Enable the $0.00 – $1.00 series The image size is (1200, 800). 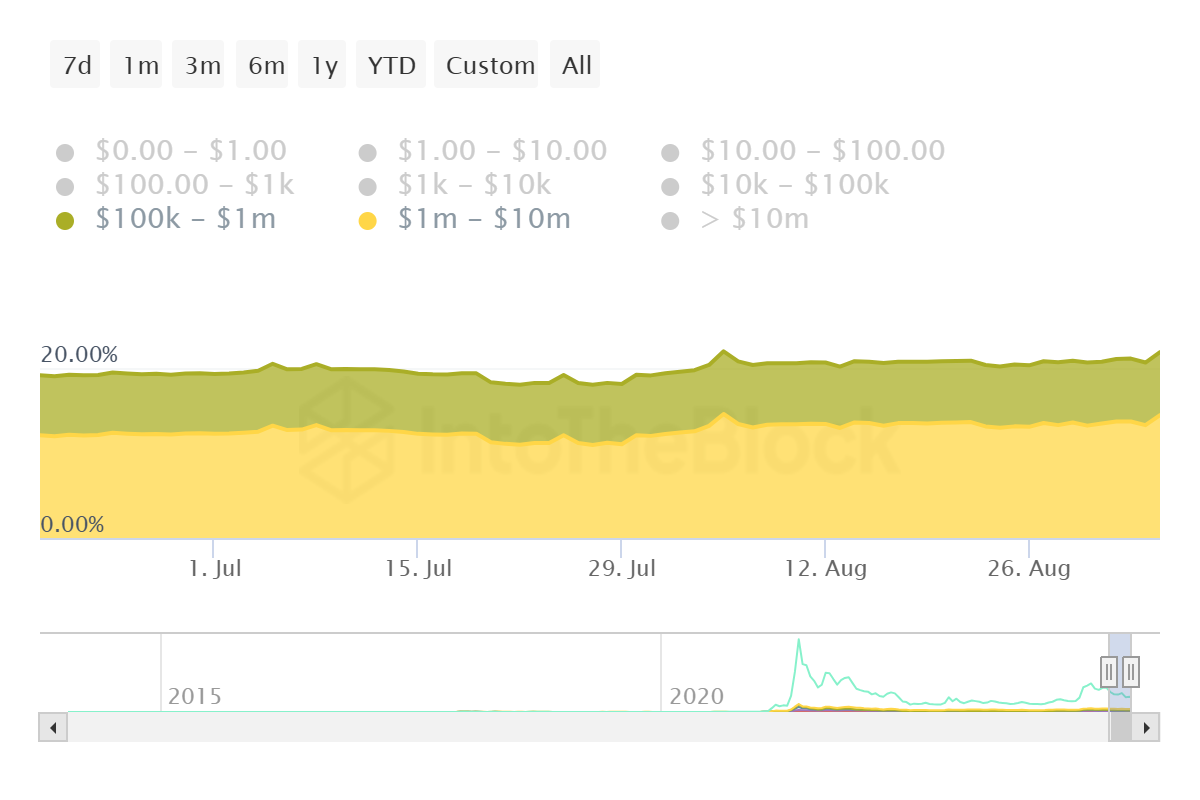pyautogui.click(x=172, y=151)
